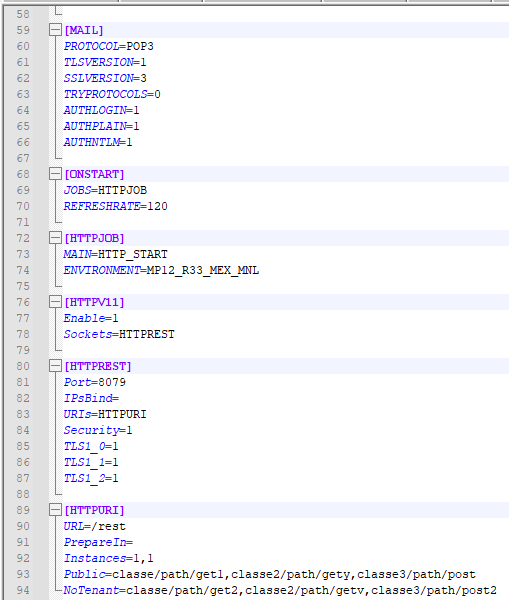Click the JOBS=HTTPJOB line
509x600 pixels.
click(105, 190)
